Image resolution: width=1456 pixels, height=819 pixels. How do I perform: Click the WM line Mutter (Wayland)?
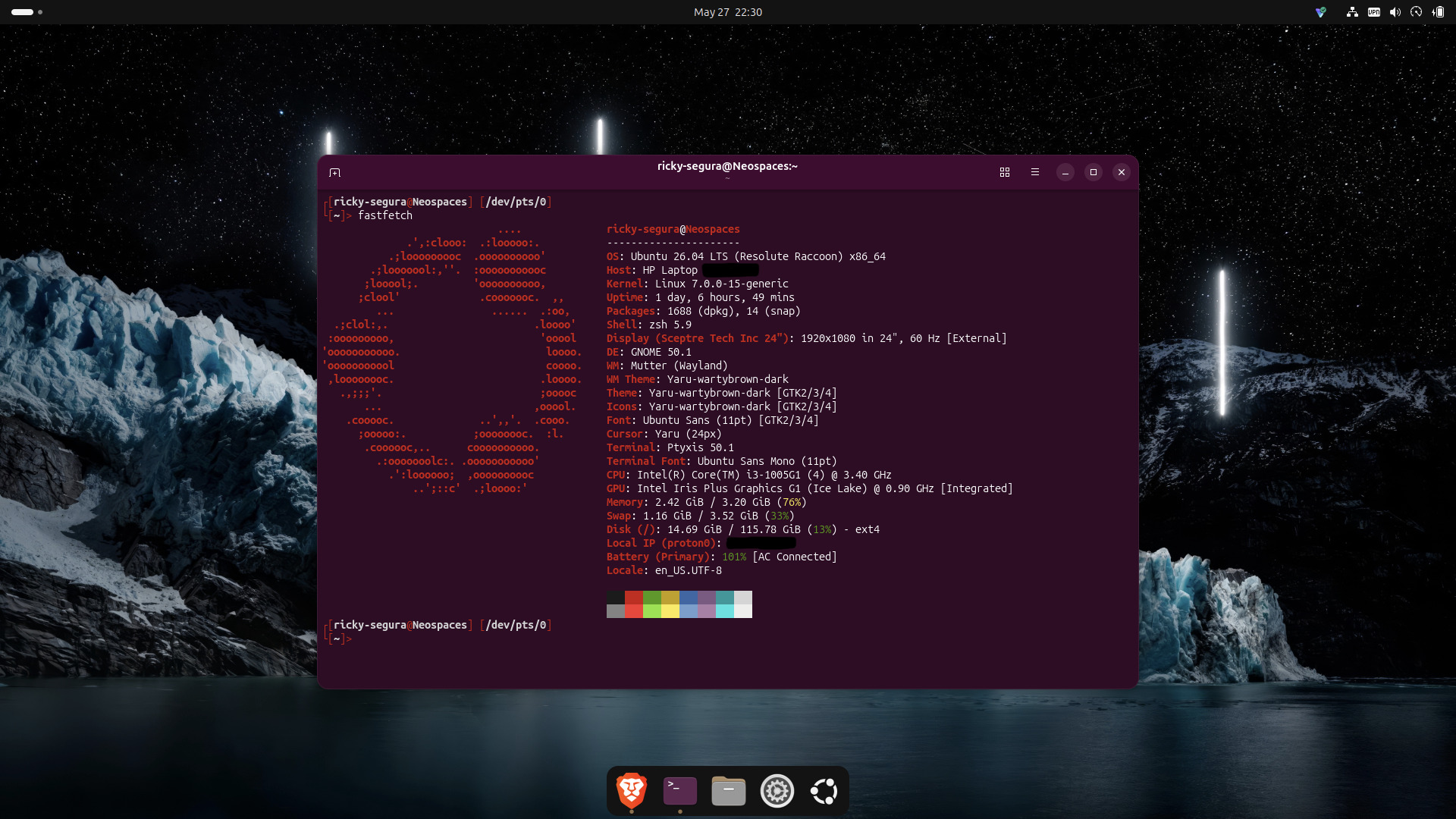tap(667, 366)
